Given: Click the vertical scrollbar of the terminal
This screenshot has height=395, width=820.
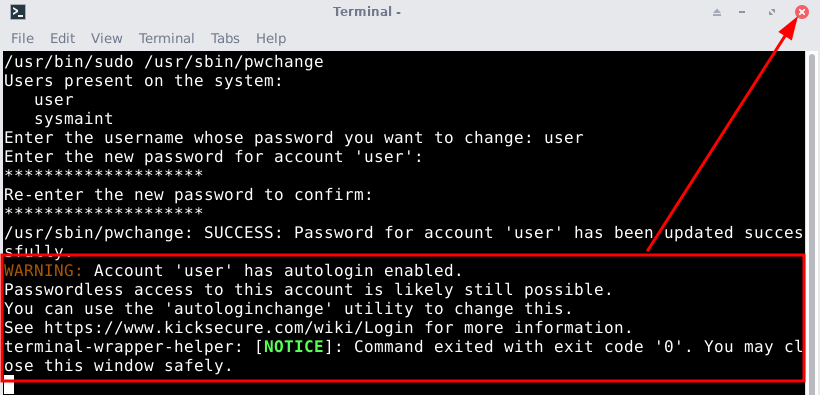Looking at the screenshot, I should [812, 222].
